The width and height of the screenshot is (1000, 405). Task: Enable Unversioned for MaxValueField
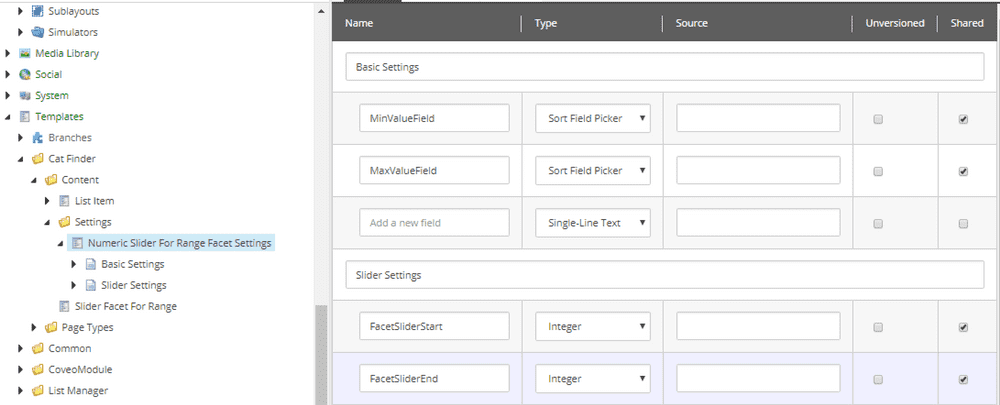878,171
